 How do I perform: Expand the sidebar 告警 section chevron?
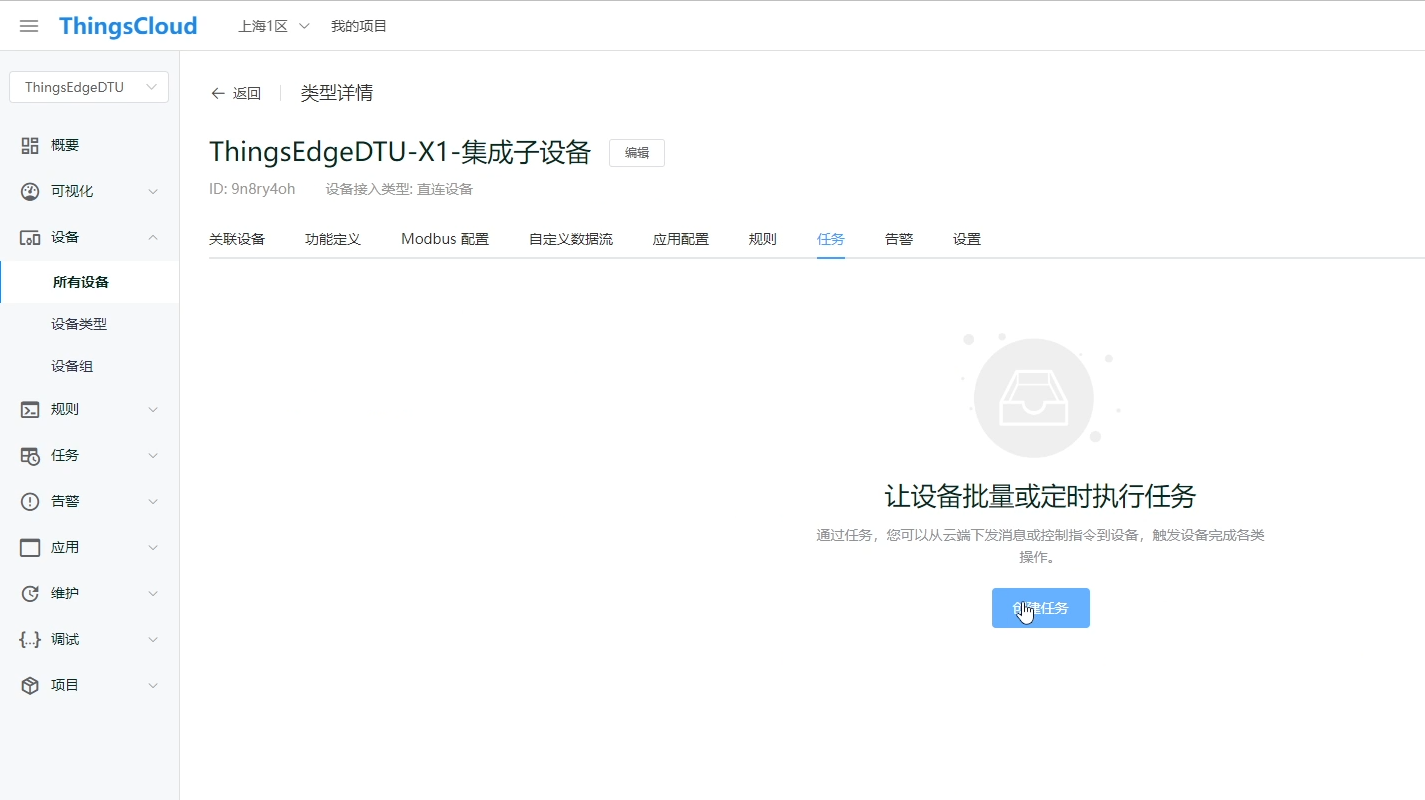(x=153, y=501)
